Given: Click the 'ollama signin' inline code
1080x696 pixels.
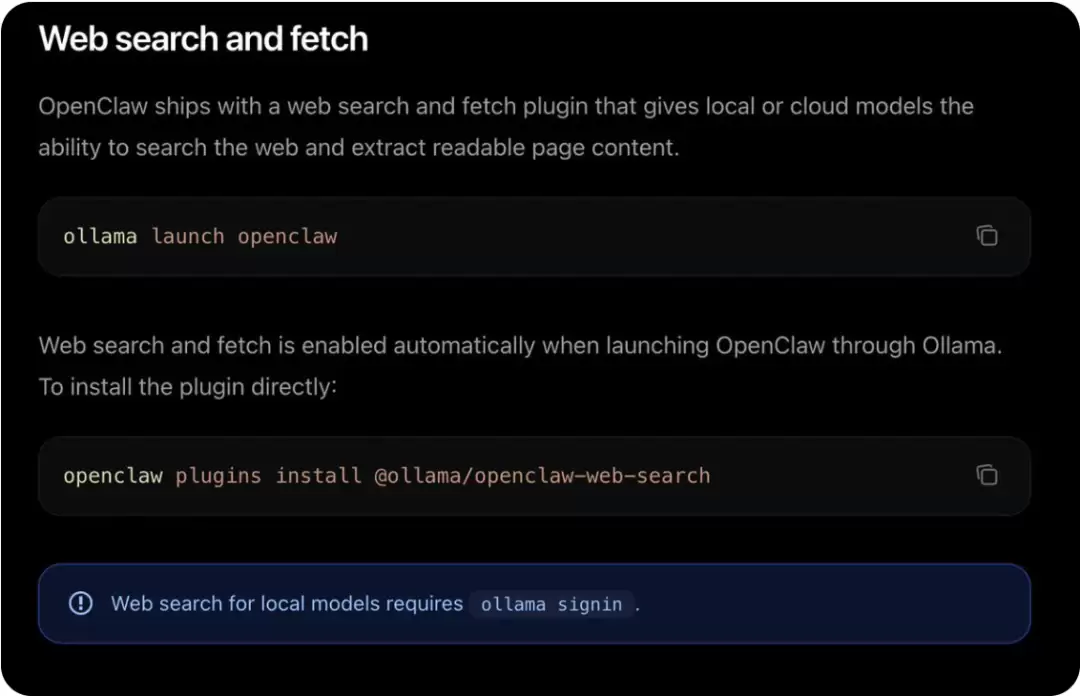Looking at the screenshot, I should click(x=551, y=604).
